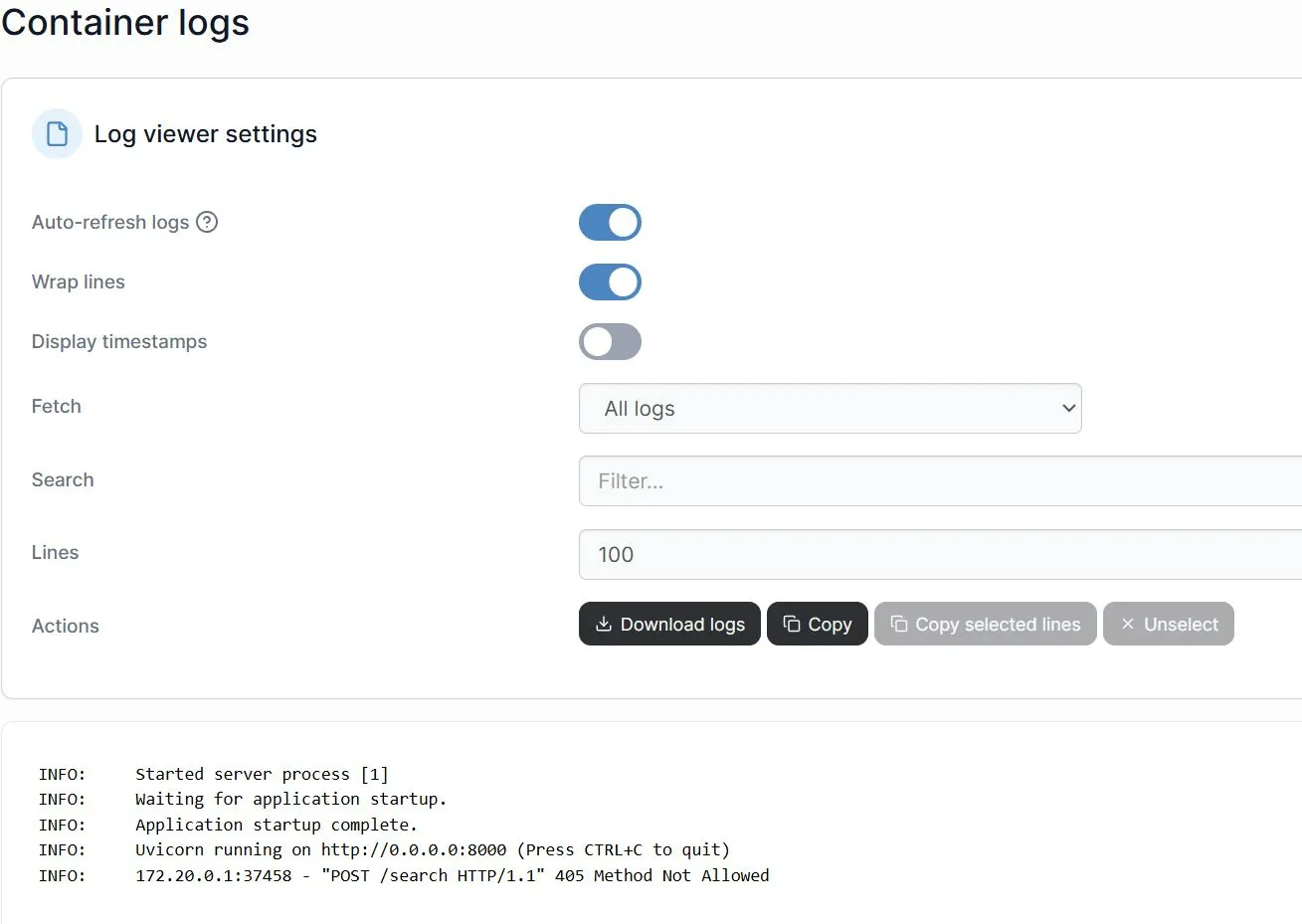
Task: Click the copy icon on Copy selected lines
Action: click(x=898, y=624)
